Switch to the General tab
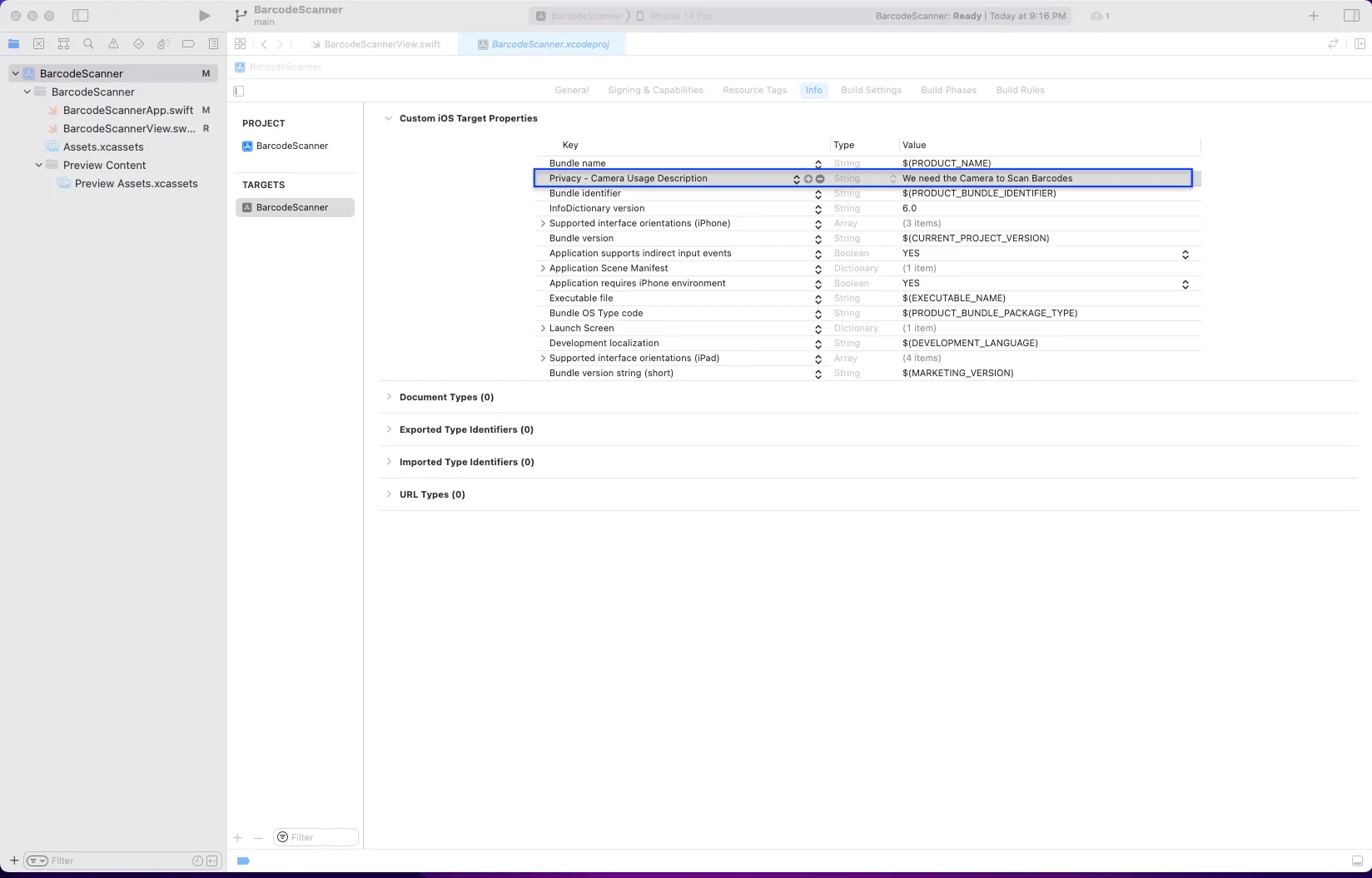The image size is (1372, 878). [572, 90]
